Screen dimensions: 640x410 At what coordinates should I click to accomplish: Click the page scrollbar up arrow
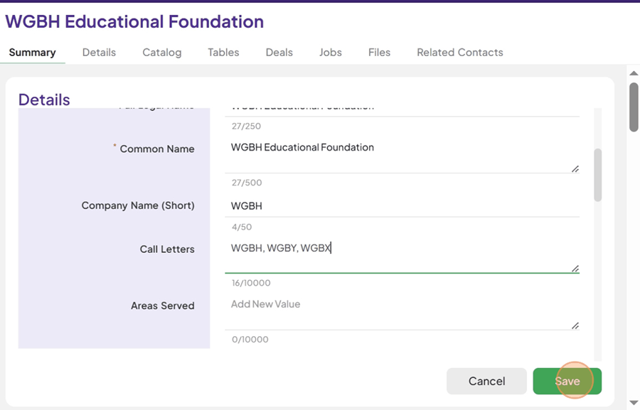[633, 73]
